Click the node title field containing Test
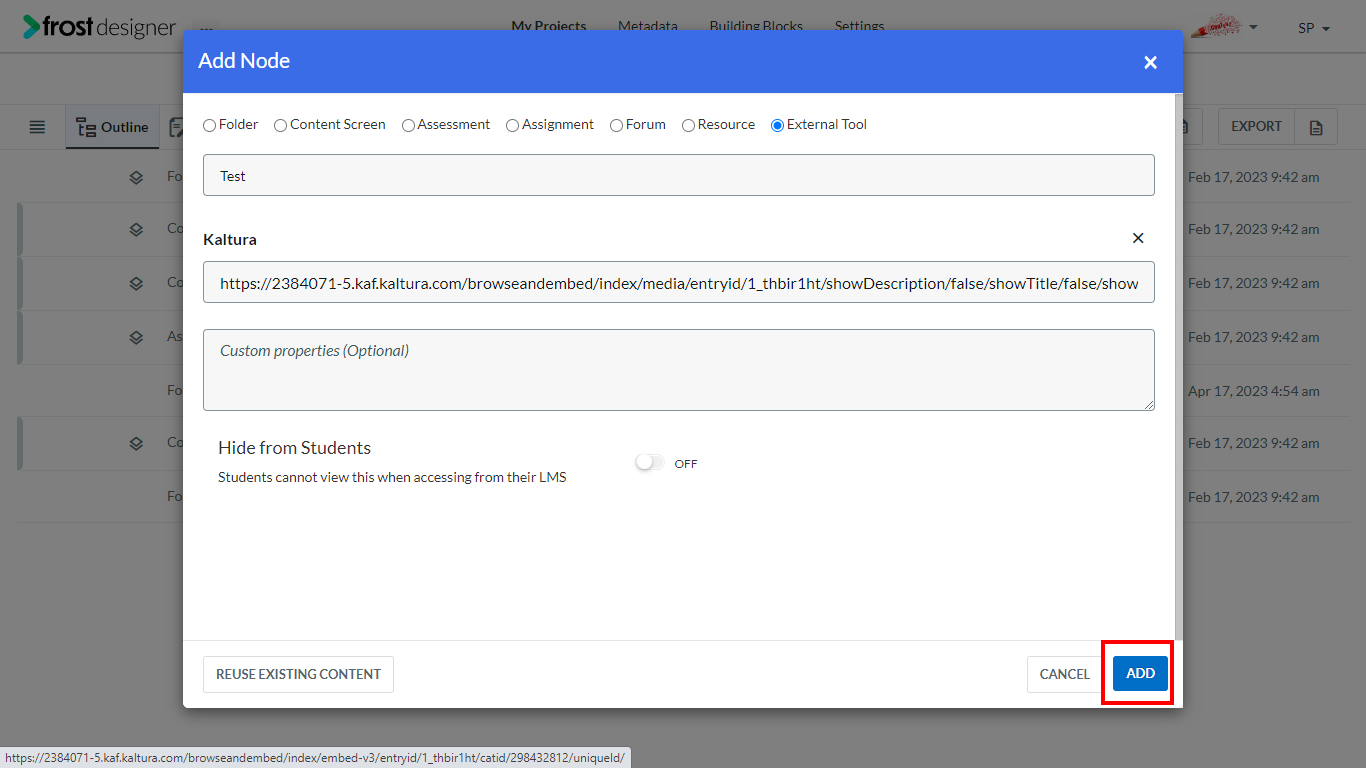1366x768 pixels. click(678, 175)
